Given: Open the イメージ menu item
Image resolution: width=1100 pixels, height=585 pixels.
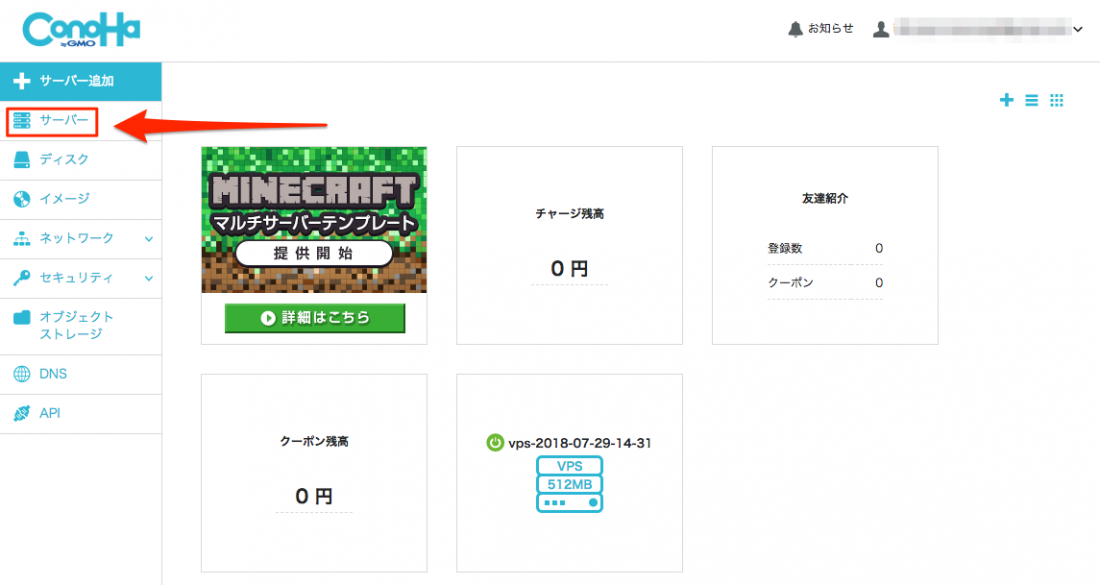Looking at the screenshot, I should tap(81, 199).
